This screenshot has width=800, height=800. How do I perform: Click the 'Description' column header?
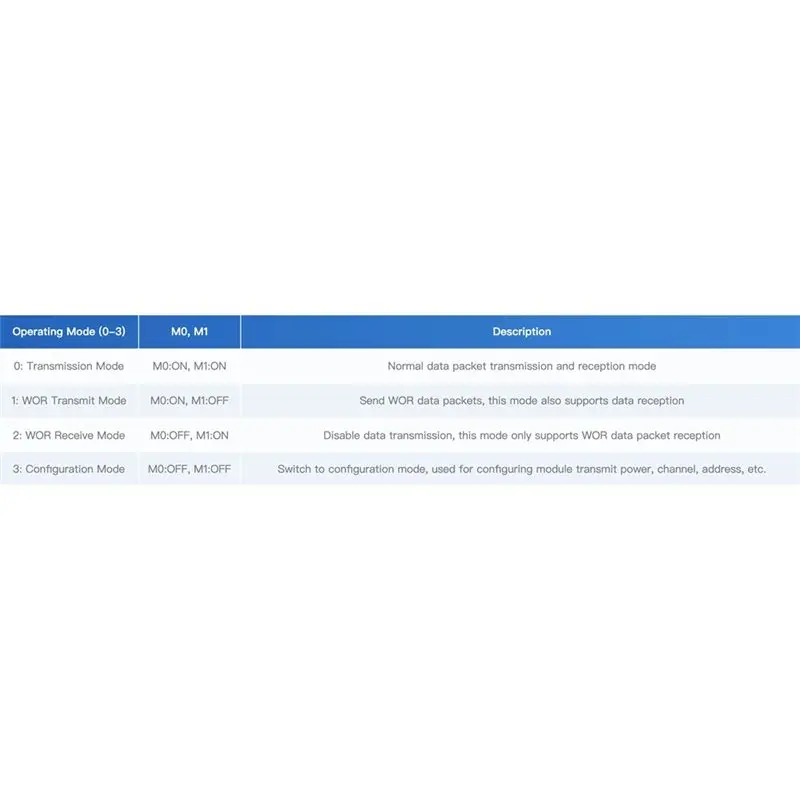coord(521,332)
